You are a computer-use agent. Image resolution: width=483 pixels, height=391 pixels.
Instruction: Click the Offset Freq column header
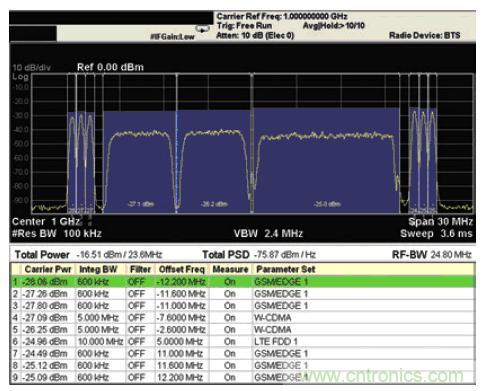pos(182,269)
